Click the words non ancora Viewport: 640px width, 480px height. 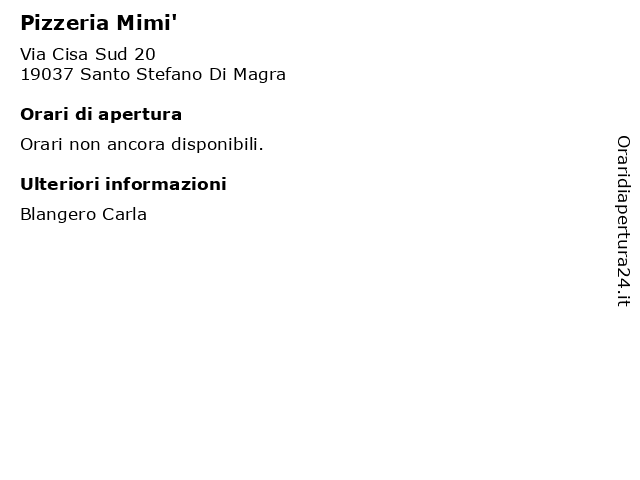pyautogui.click(x=117, y=145)
